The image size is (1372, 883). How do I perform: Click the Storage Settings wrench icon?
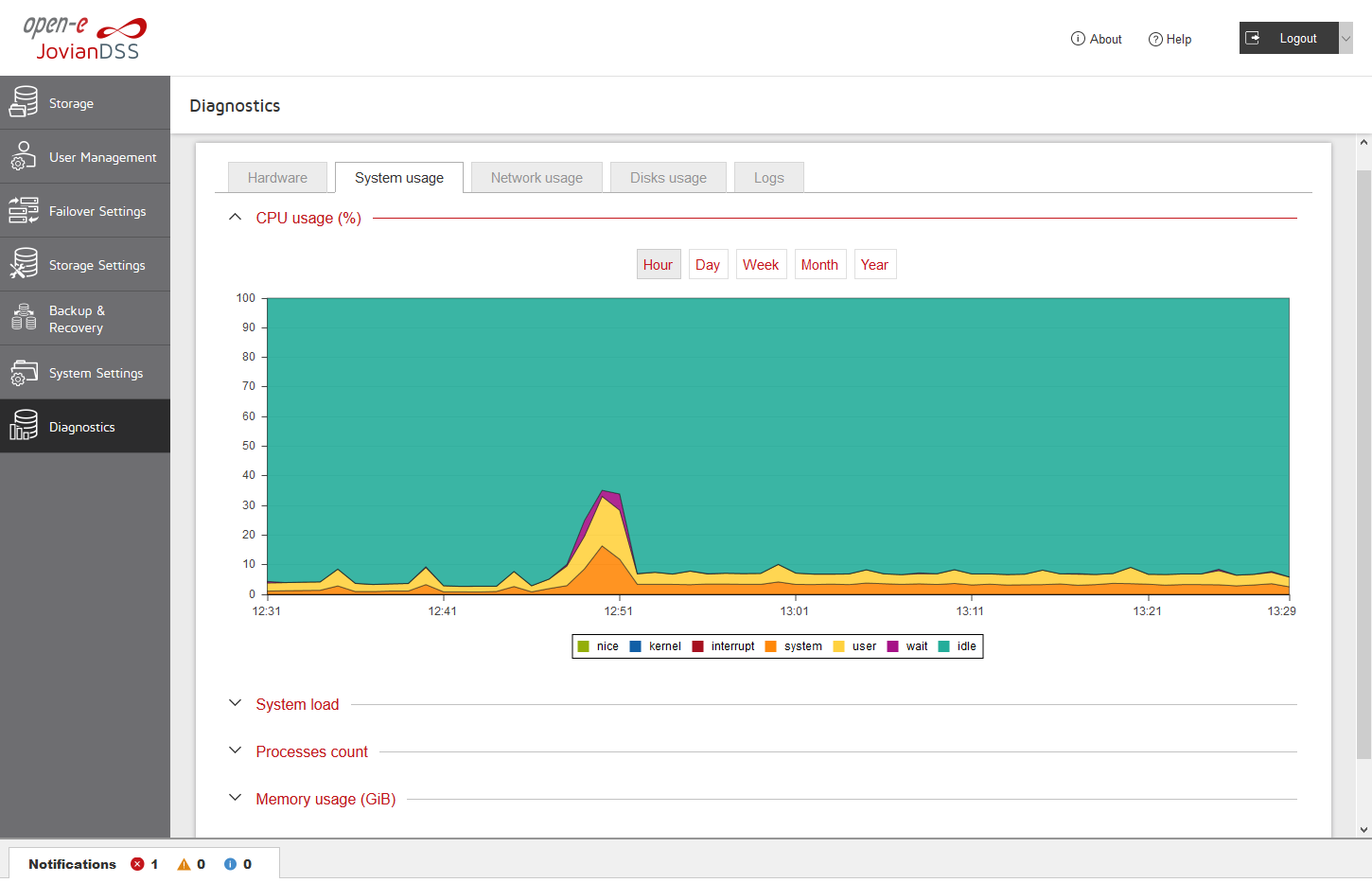pos(24,264)
